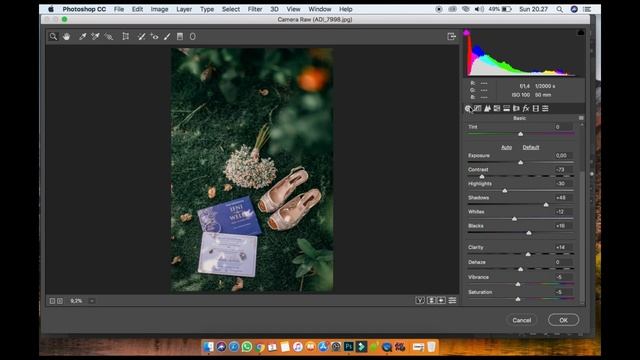Screen dimensions: 640x360
Task: Open the Filter menu
Action: [x=255, y=9]
